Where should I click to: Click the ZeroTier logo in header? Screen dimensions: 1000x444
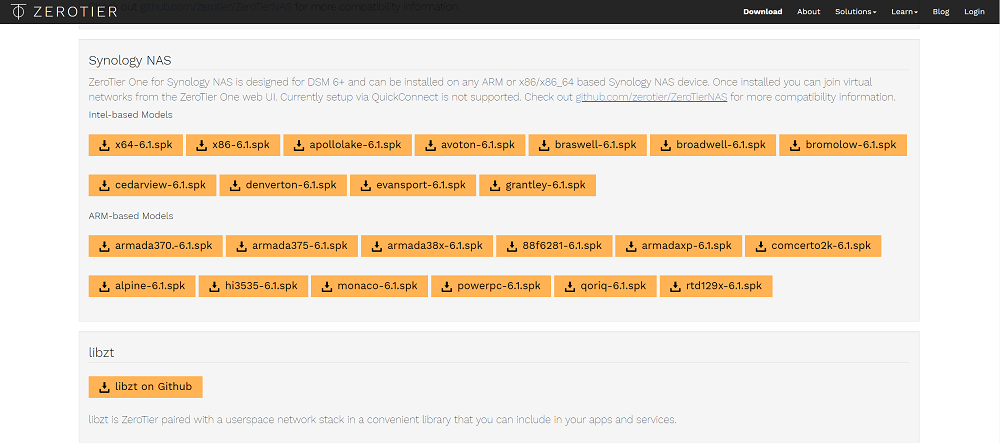[x=49, y=12]
